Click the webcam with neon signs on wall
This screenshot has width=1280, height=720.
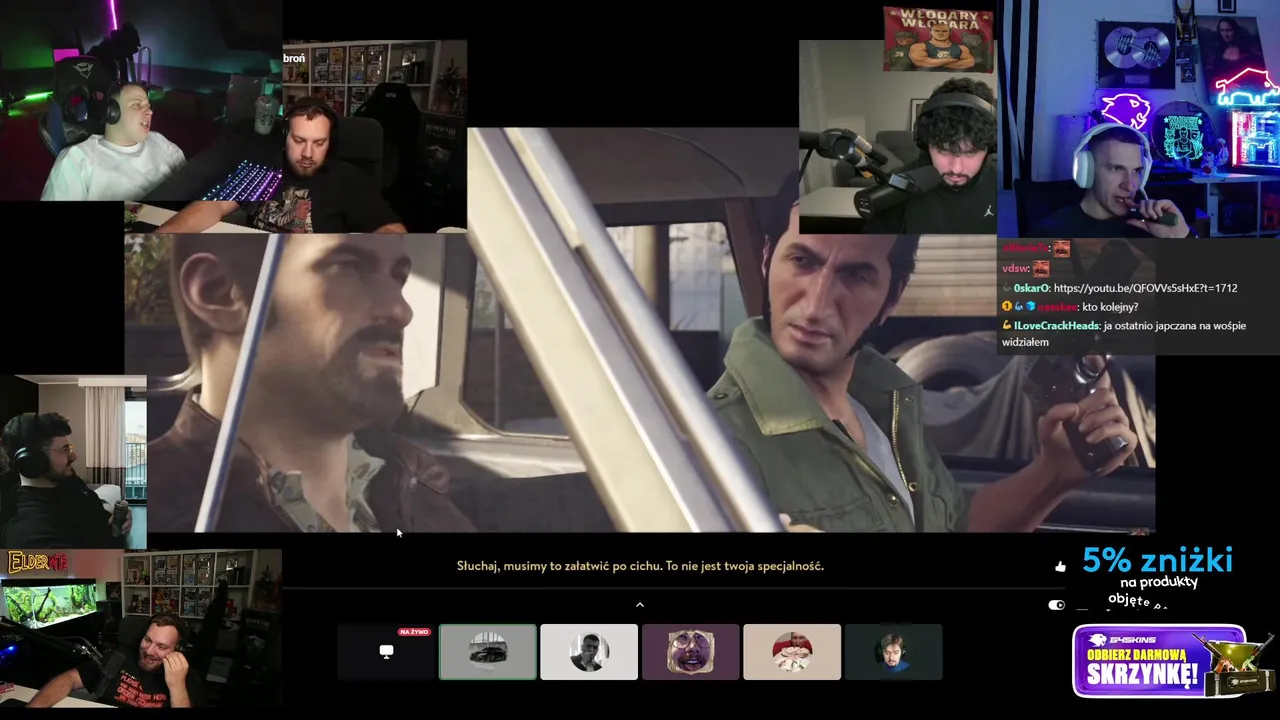1140,118
